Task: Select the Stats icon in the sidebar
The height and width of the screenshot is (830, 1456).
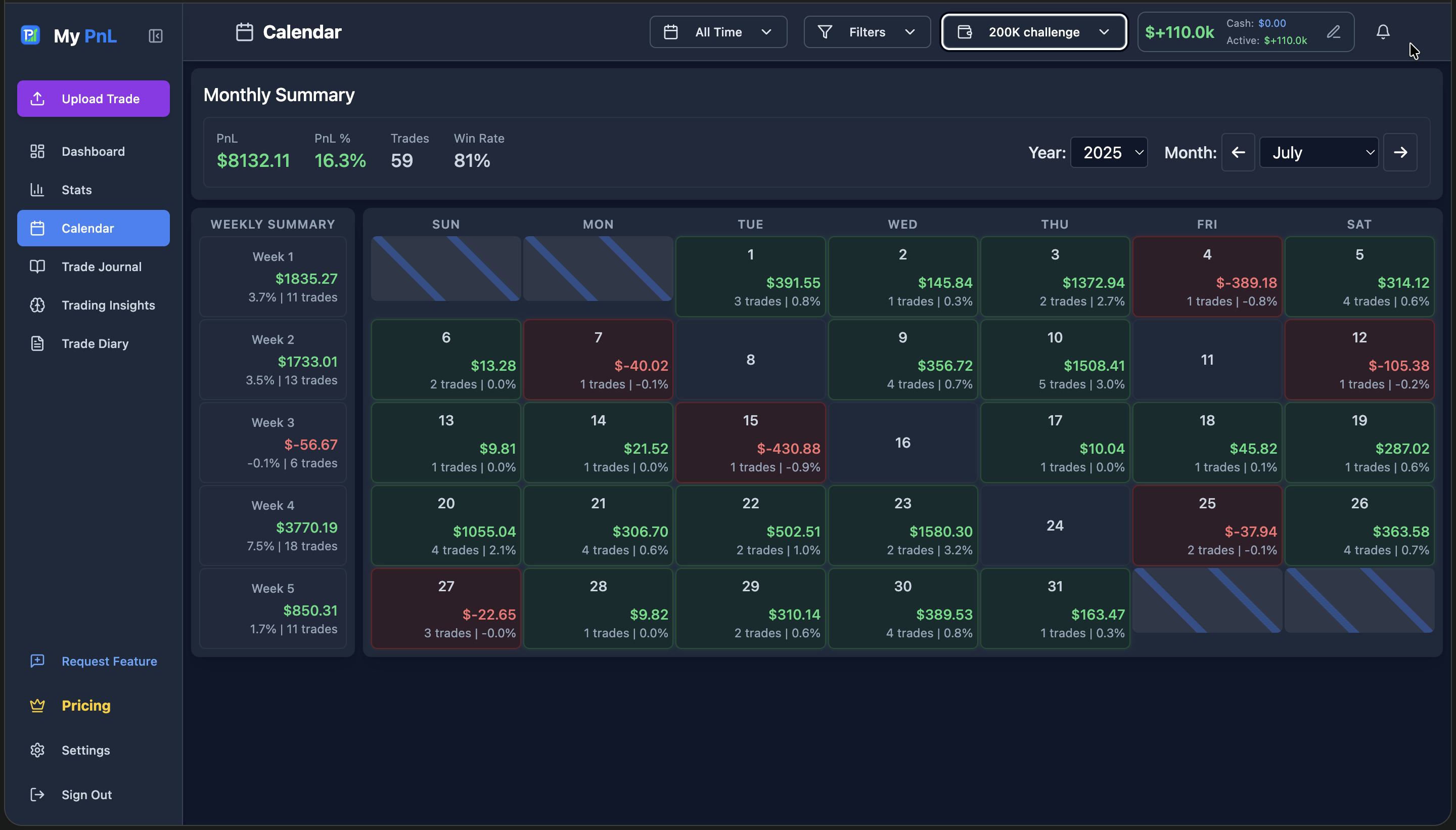Action: click(37, 189)
